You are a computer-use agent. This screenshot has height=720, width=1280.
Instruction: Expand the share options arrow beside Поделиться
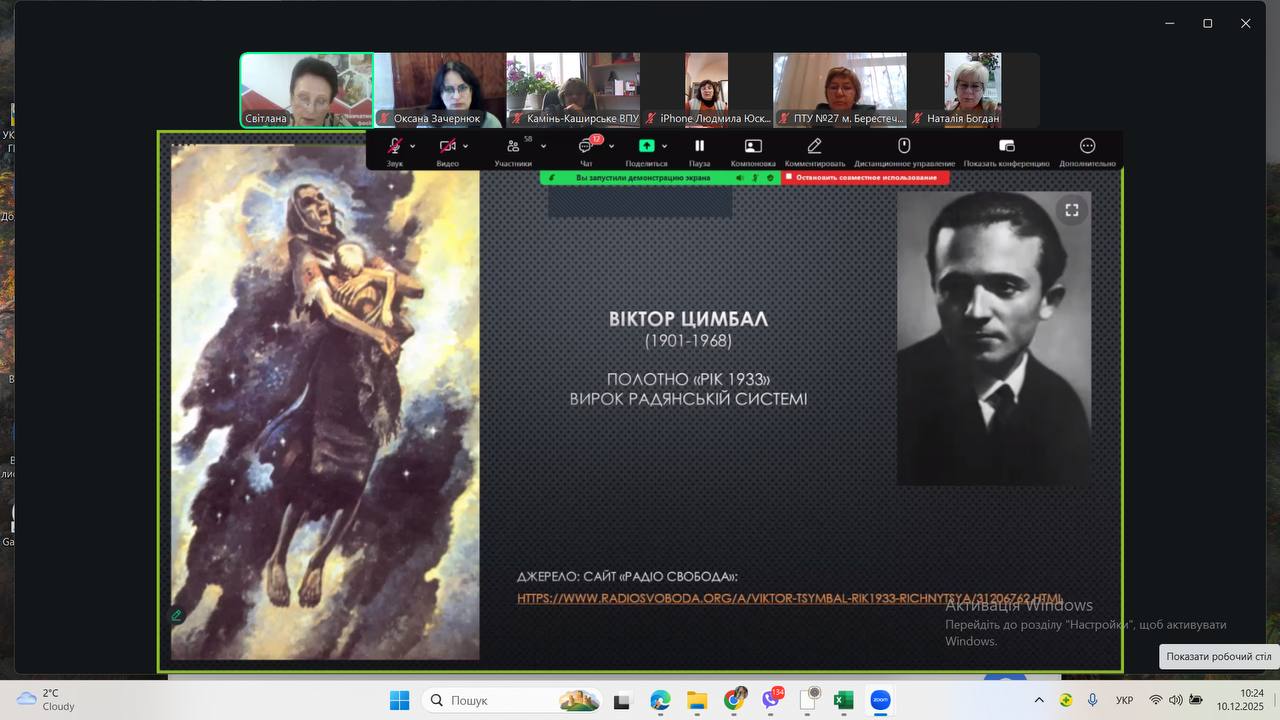665,146
